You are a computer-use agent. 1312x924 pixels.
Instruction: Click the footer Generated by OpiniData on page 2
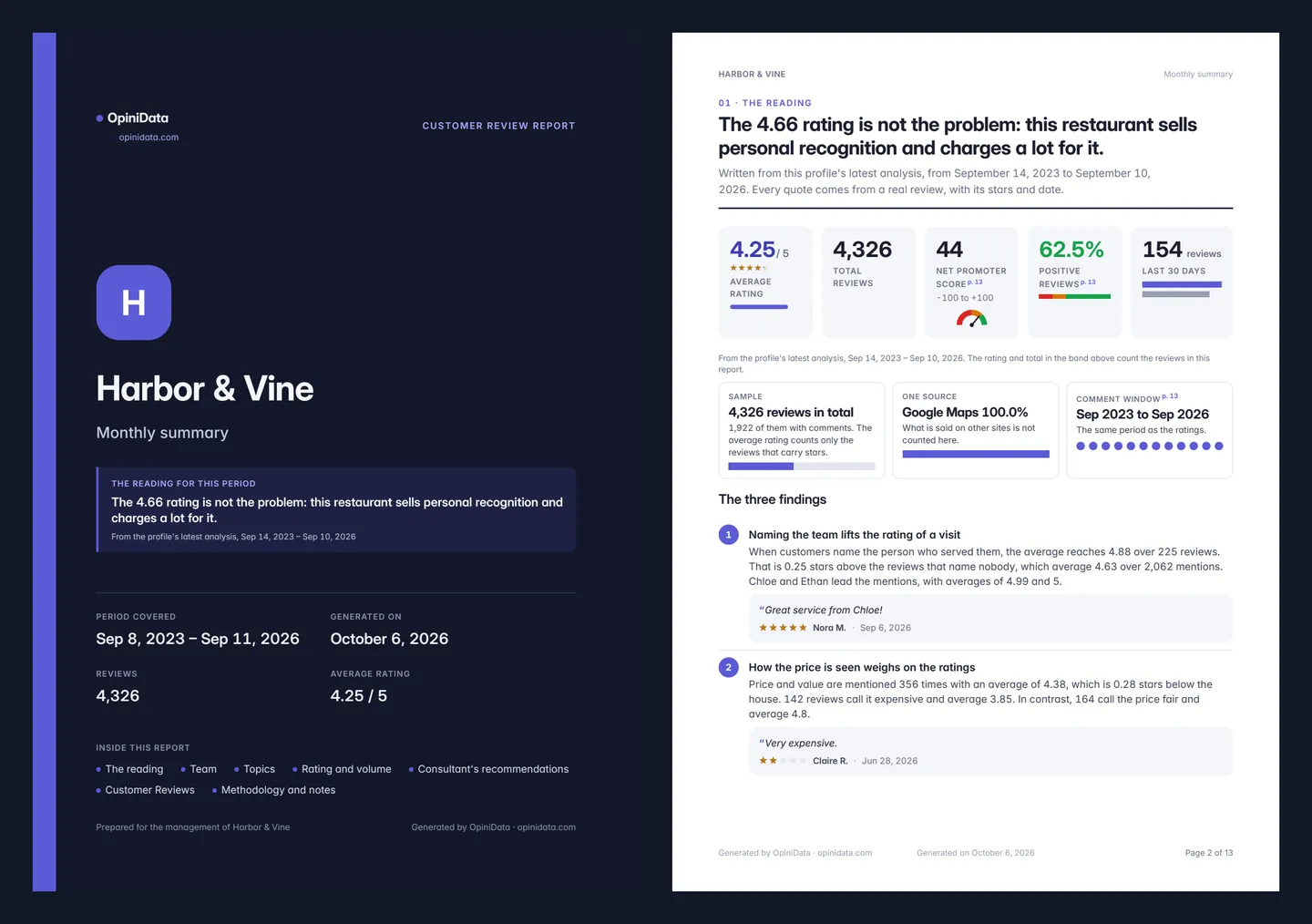coord(795,853)
